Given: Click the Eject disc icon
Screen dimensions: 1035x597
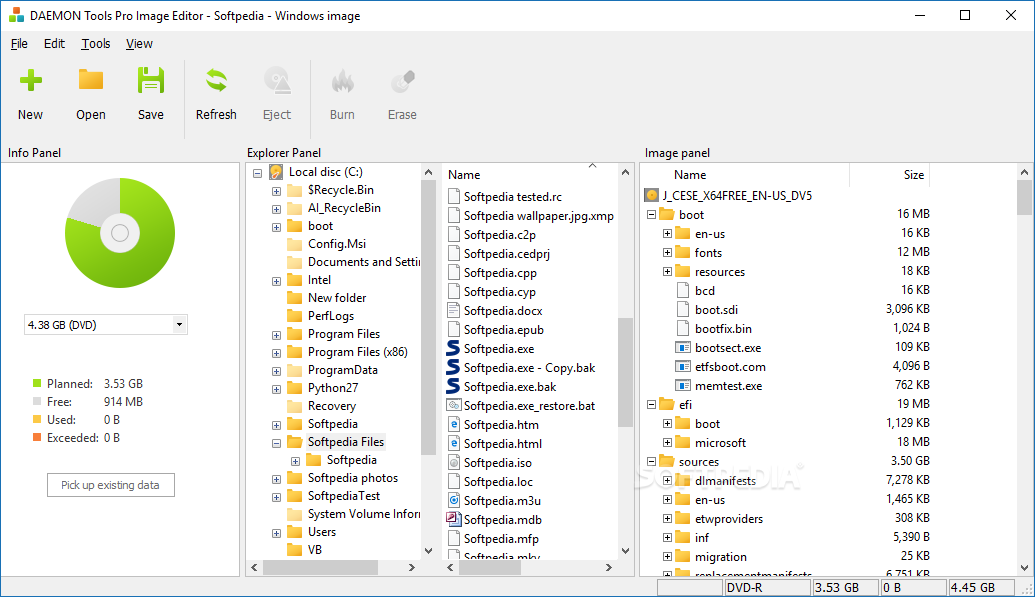Looking at the screenshot, I should coord(277,81).
